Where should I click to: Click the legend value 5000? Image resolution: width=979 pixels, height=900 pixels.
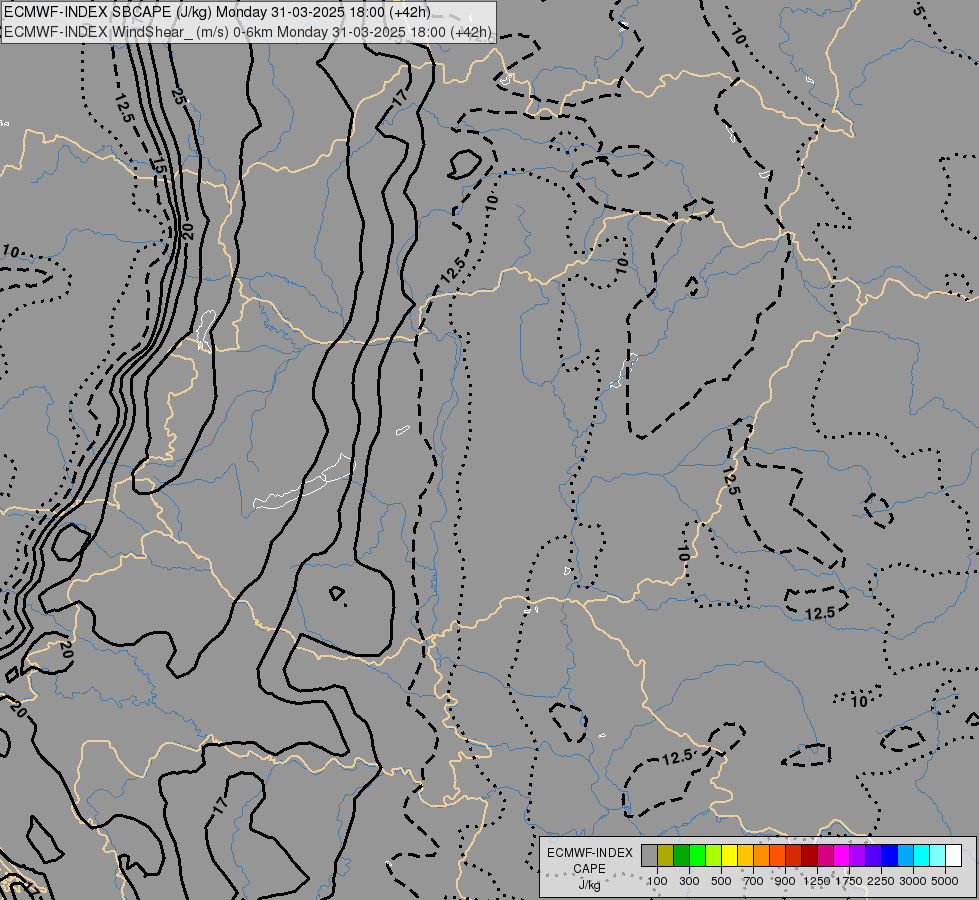tap(945, 881)
